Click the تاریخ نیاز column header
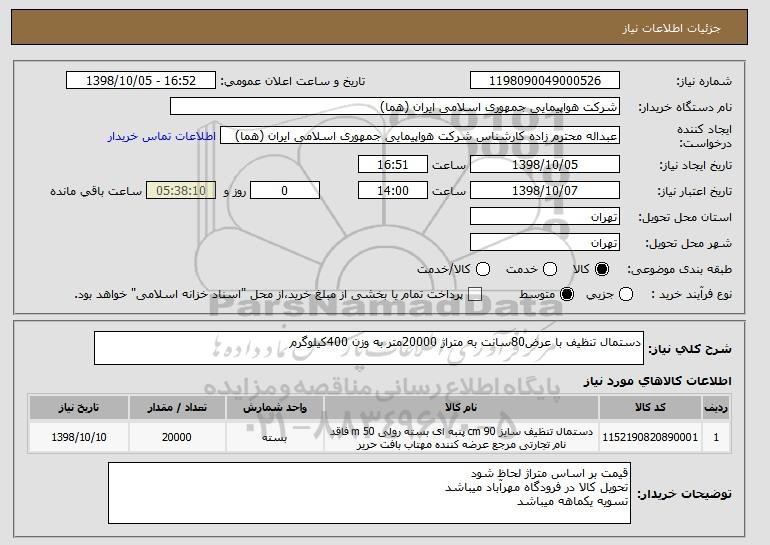 pyautogui.click(x=79, y=408)
